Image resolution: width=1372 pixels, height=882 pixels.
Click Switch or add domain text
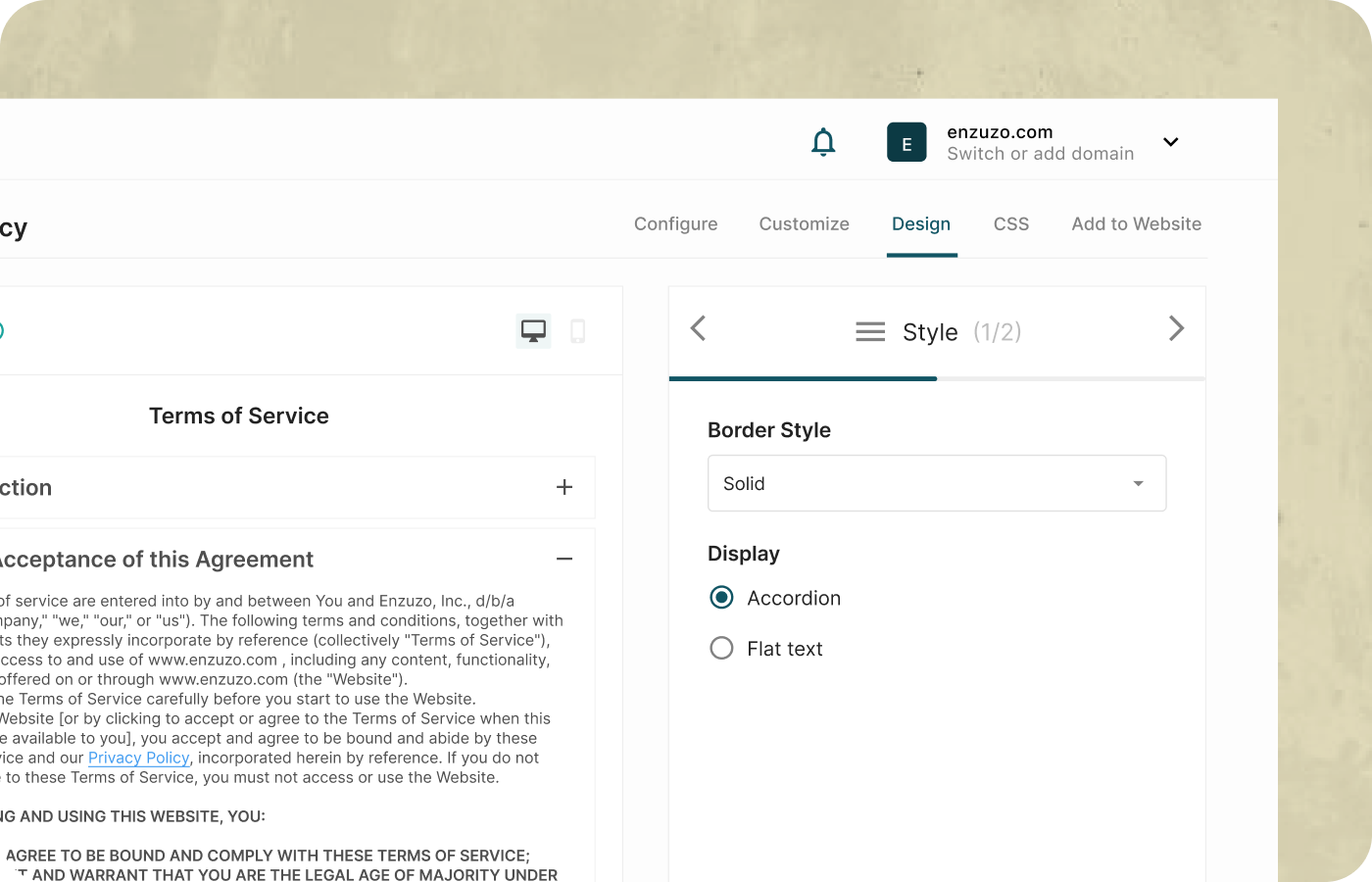pyautogui.click(x=1040, y=154)
